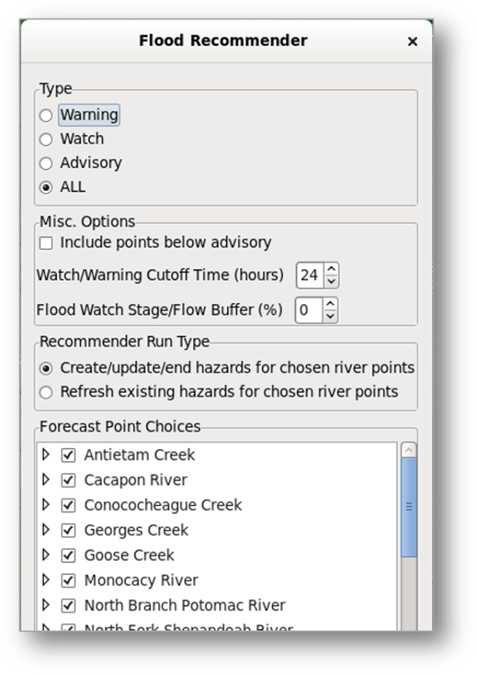
Task: Select the Warning type radio button
Action: point(46,115)
